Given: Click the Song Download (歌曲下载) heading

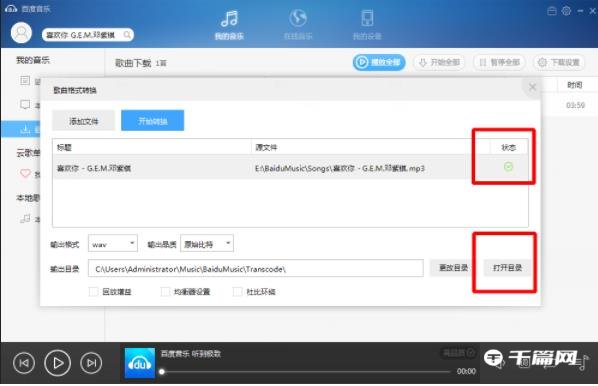Looking at the screenshot, I should (x=133, y=63).
